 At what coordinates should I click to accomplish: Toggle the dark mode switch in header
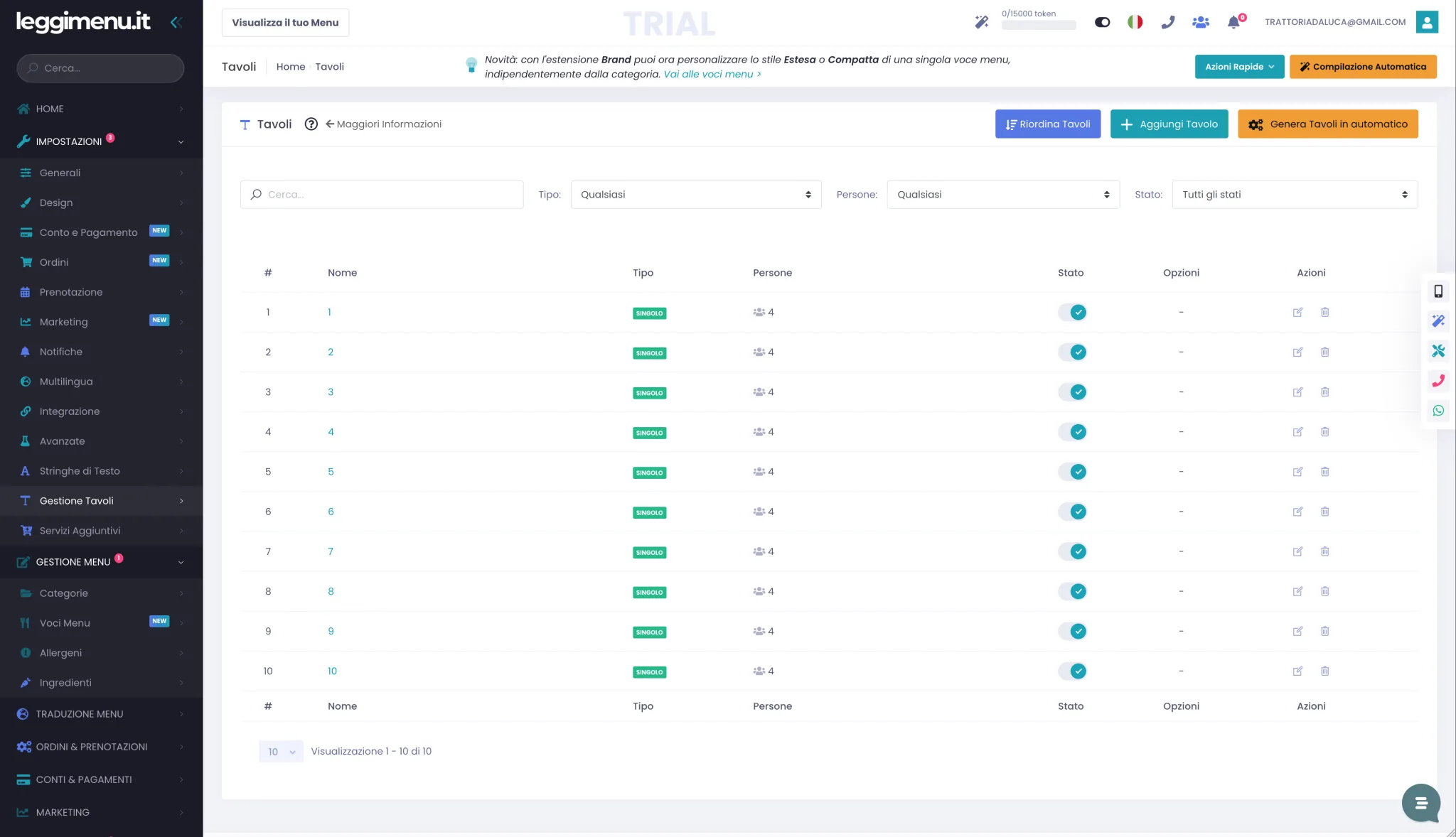[x=1103, y=22]
